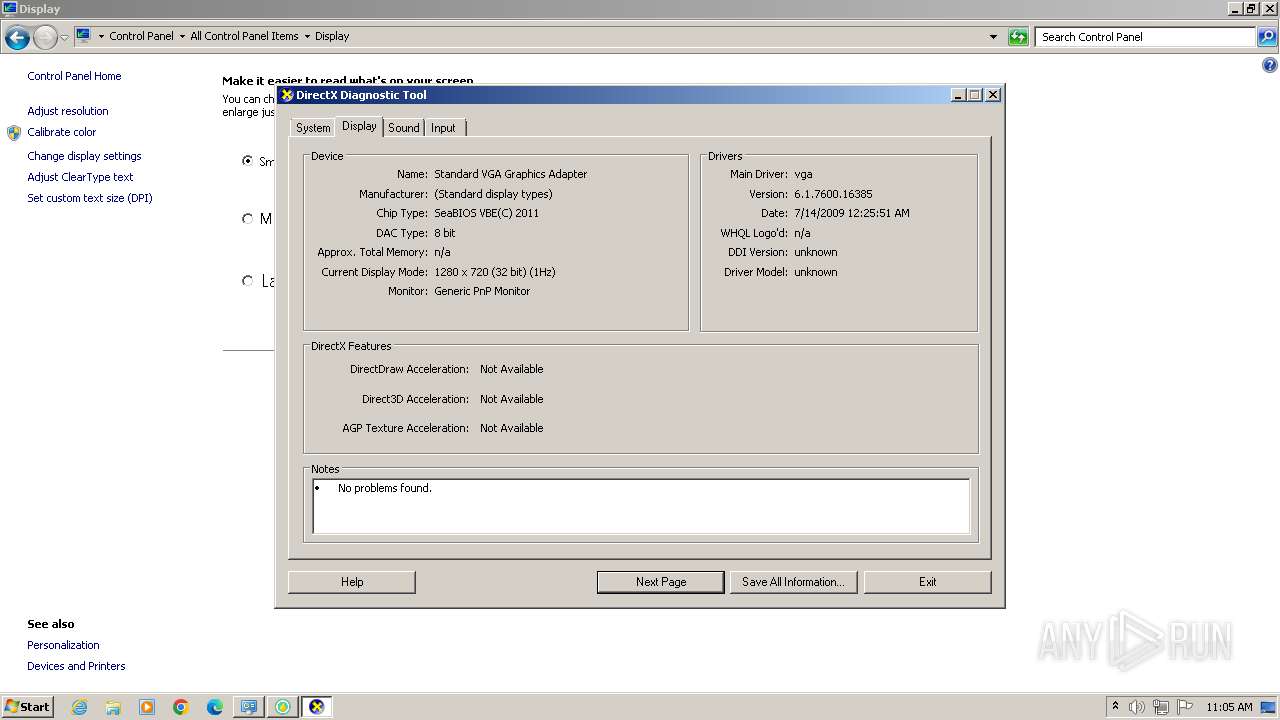This screenshot has width=1280, height=720.
Task: Open File Explorer taskbar icon
Action: coord(113,707)
